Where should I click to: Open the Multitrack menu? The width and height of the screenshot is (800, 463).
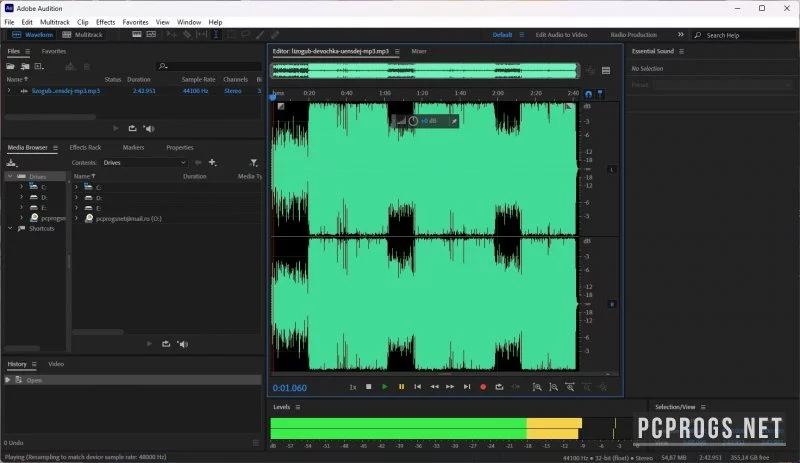click(x=55, y=22)
